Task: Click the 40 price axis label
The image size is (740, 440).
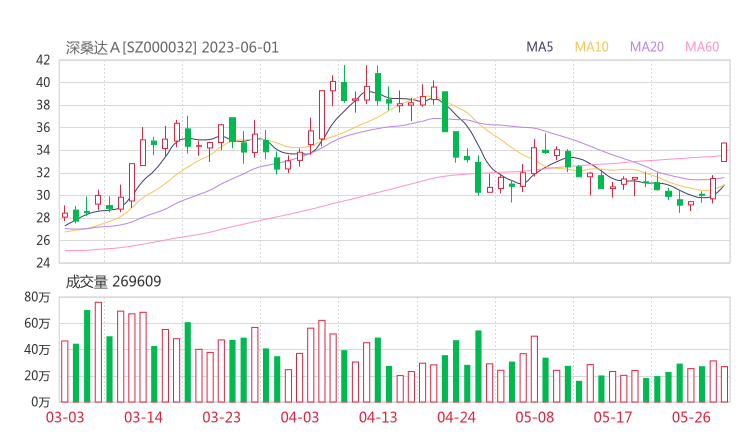Action: coord(43,83)
